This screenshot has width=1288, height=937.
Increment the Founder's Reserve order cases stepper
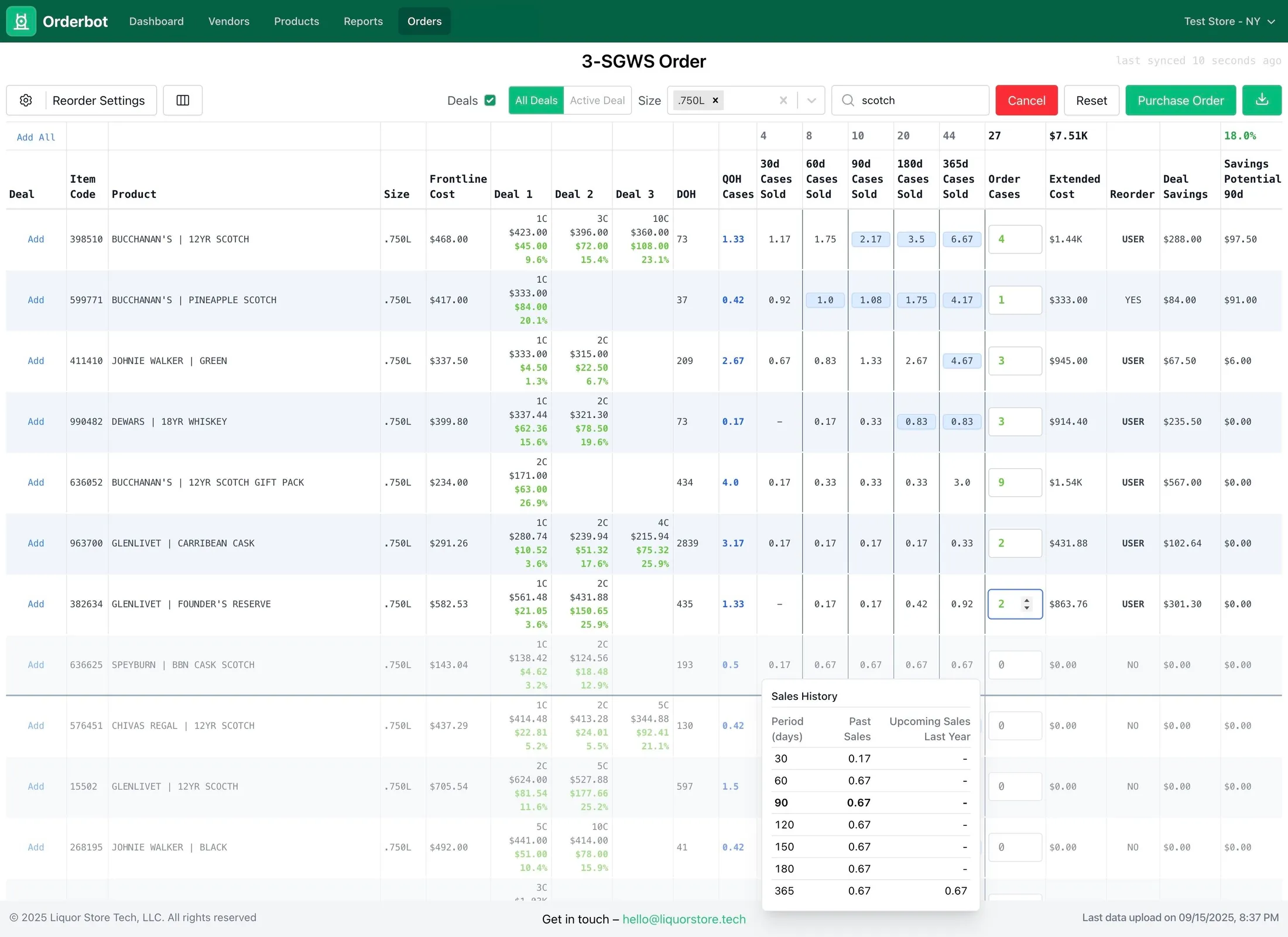coord(1027,600)
